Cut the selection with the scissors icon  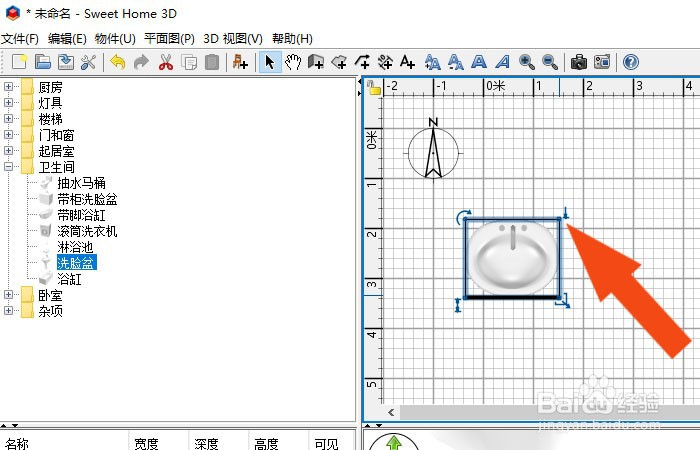click(166, 62)
